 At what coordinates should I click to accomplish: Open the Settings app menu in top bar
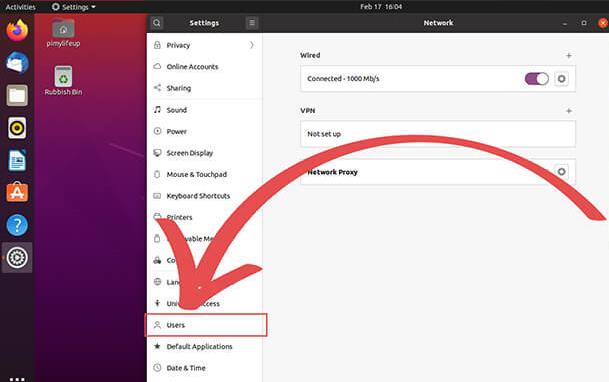(x=74, y=7)
